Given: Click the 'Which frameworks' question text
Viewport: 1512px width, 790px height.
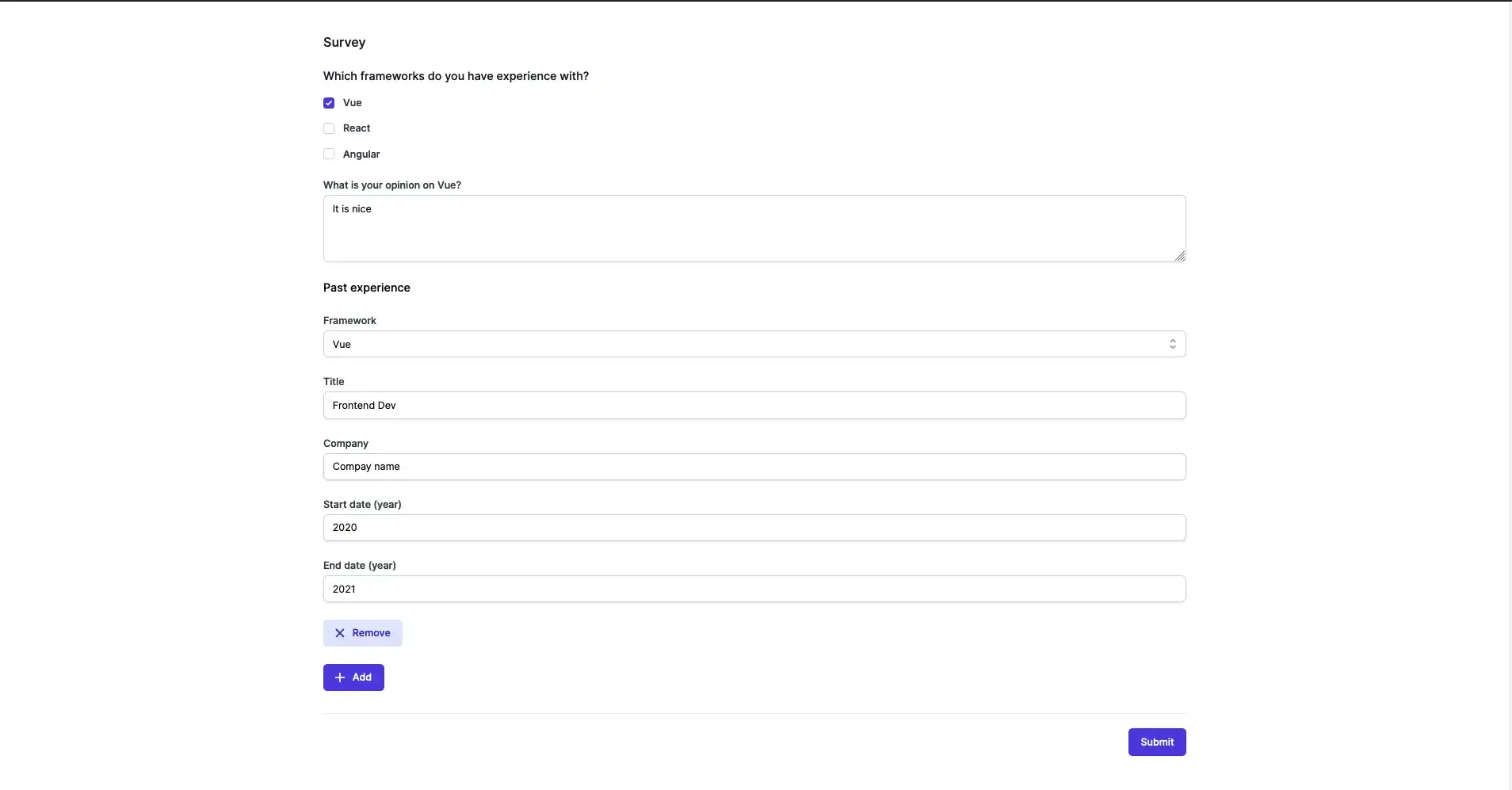Looking at the screenshot, I should tap(456, 76).
